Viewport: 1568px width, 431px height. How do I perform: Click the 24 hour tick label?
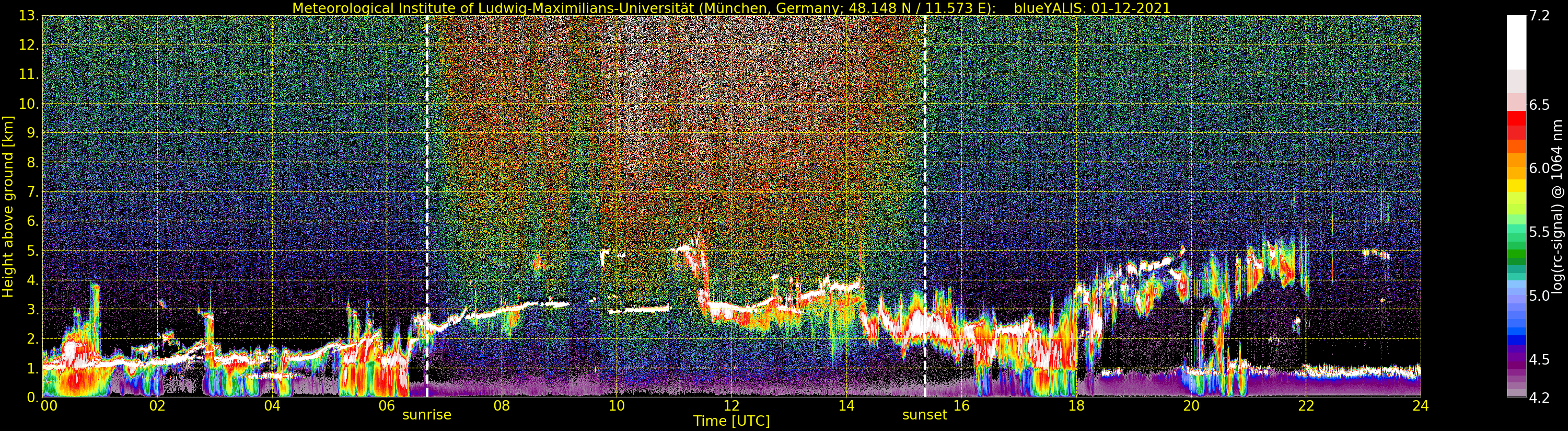click(x=1420, y=405)
